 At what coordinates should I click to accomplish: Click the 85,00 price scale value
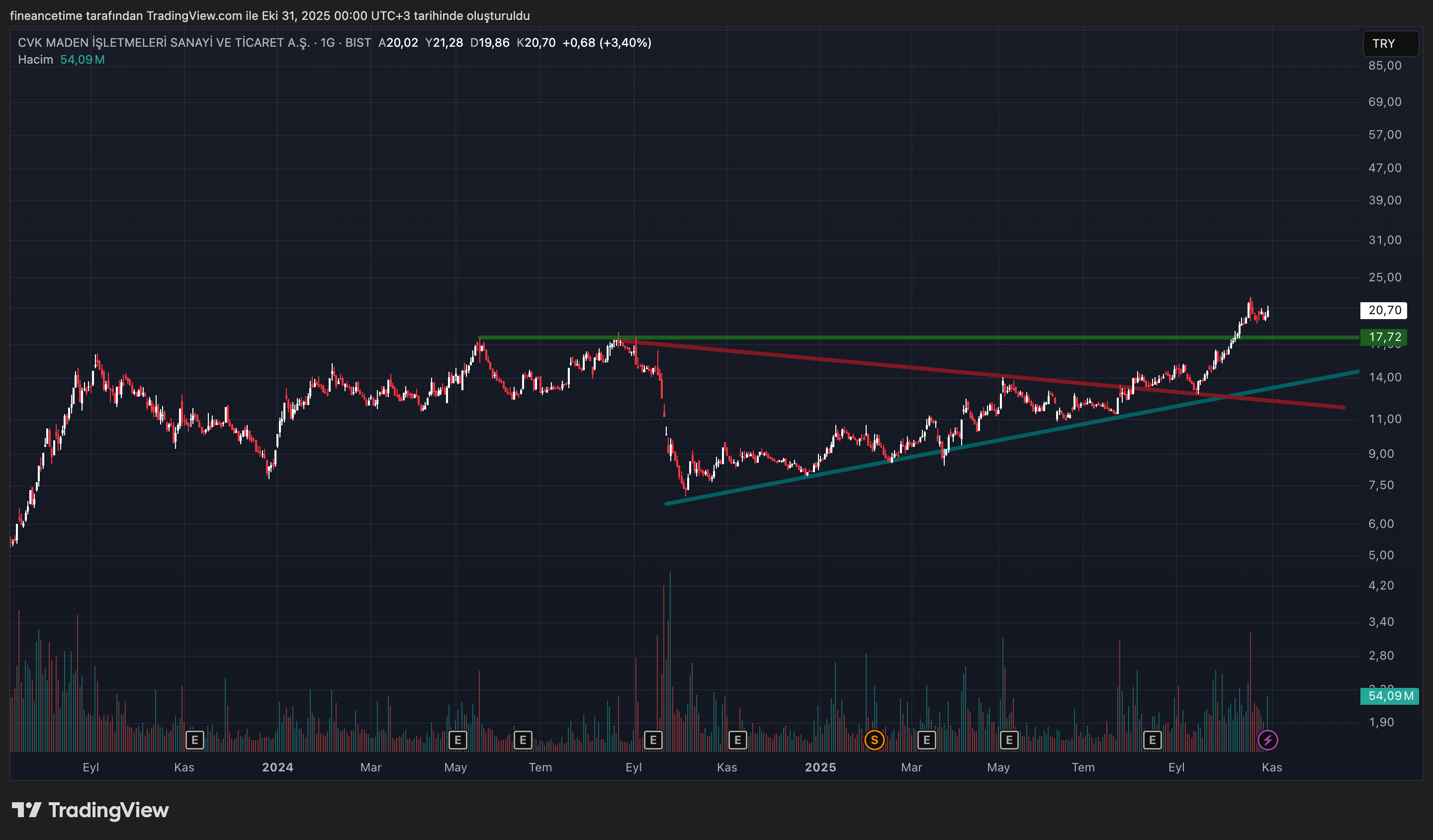coord(1385,66)
